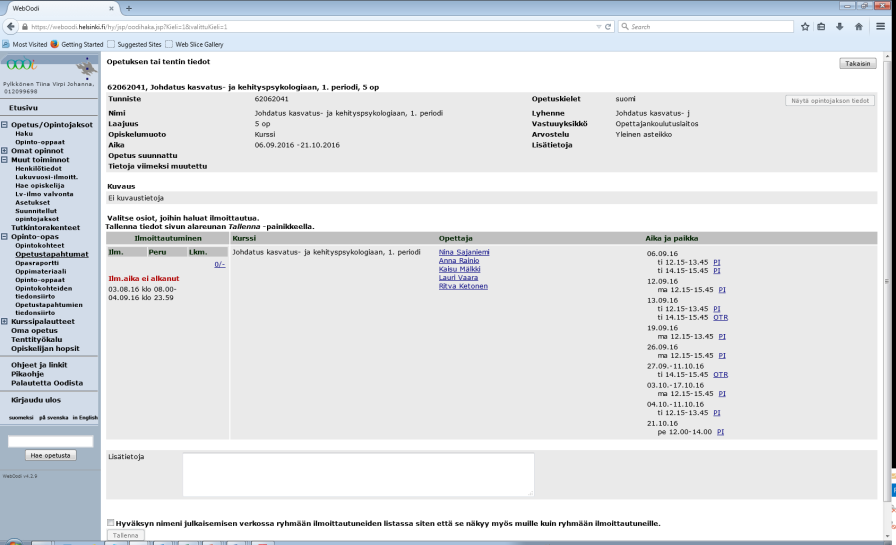The height and width of the screenshot is (545, 896).
Task: Open teacher Anna Rainio link
Action: (x=459, y=261)
